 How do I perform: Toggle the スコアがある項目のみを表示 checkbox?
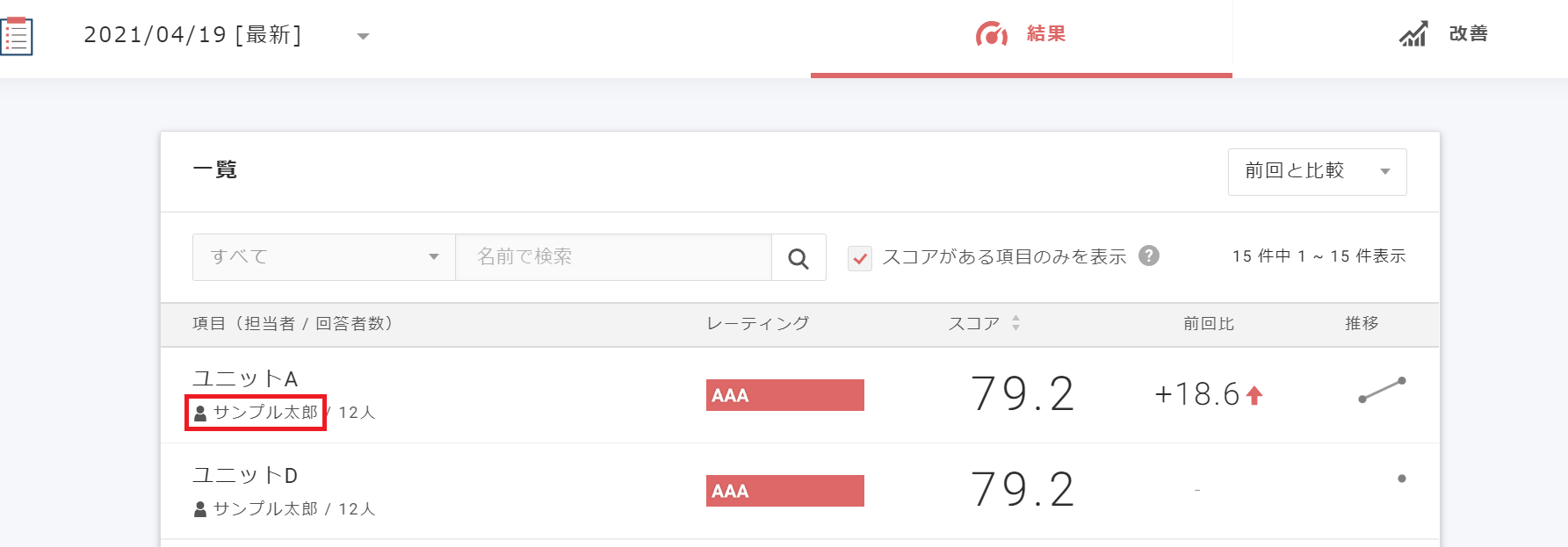pyautogui.click(x=860, y=258)
